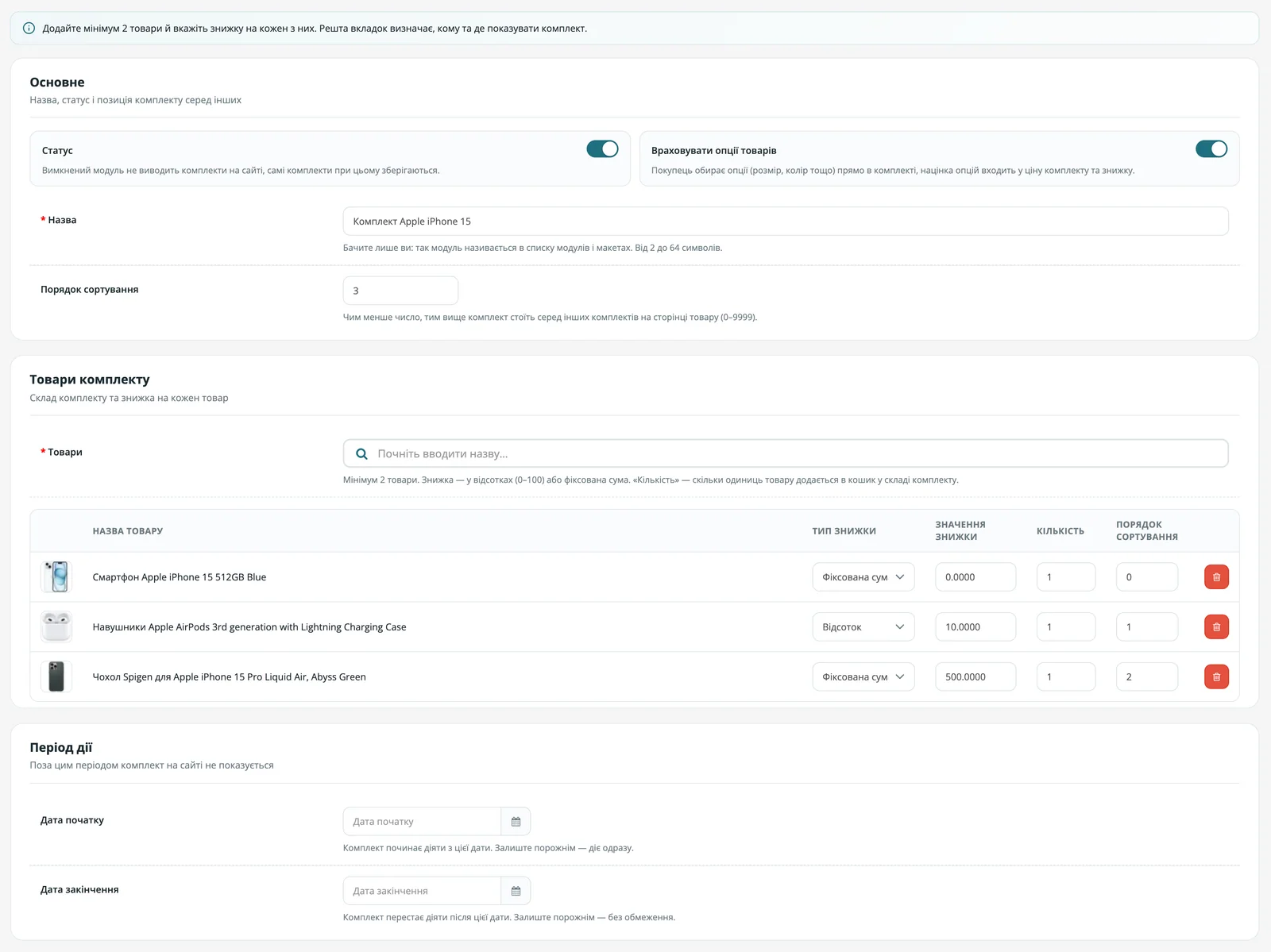Click the Spigen case product thumbnail
The width and height of the screenshot is (1271, 952).
click(x=56, y=677)
